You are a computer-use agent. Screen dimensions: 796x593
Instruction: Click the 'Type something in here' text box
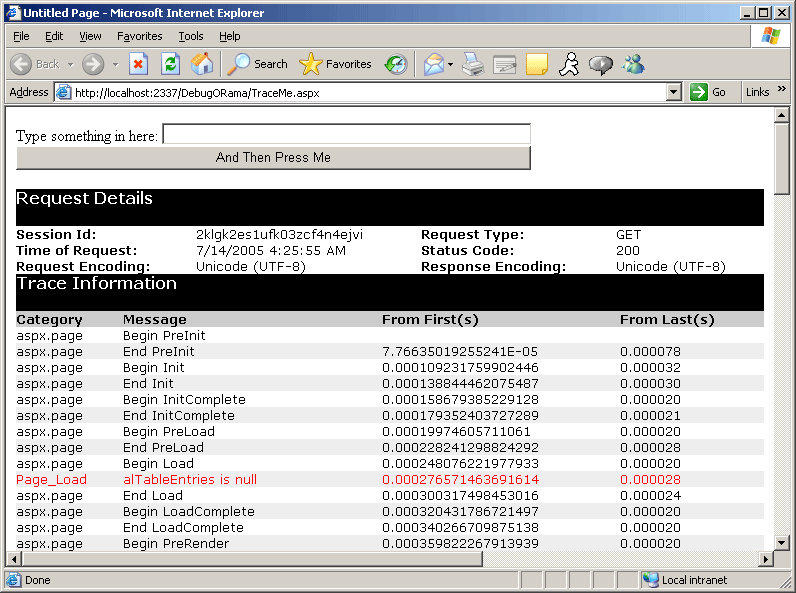pos(346,135)
